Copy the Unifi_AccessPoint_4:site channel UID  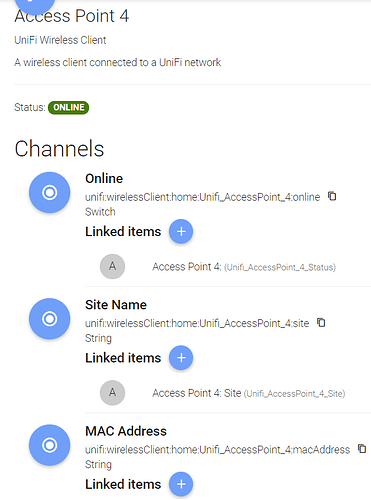pos(321,322)
